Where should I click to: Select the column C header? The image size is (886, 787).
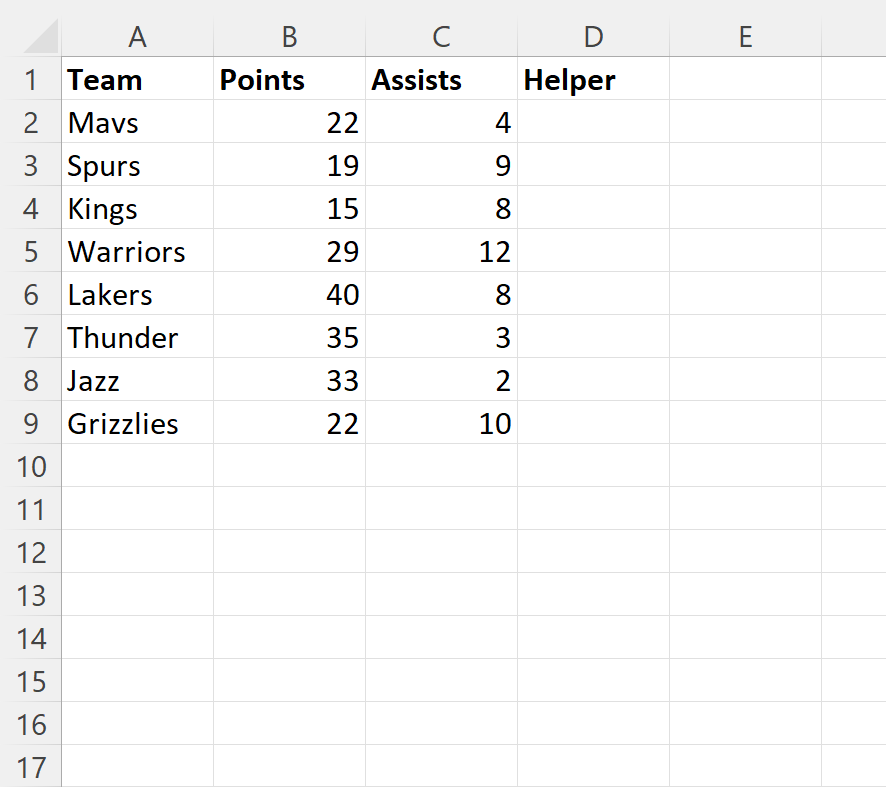coord(441,37)
